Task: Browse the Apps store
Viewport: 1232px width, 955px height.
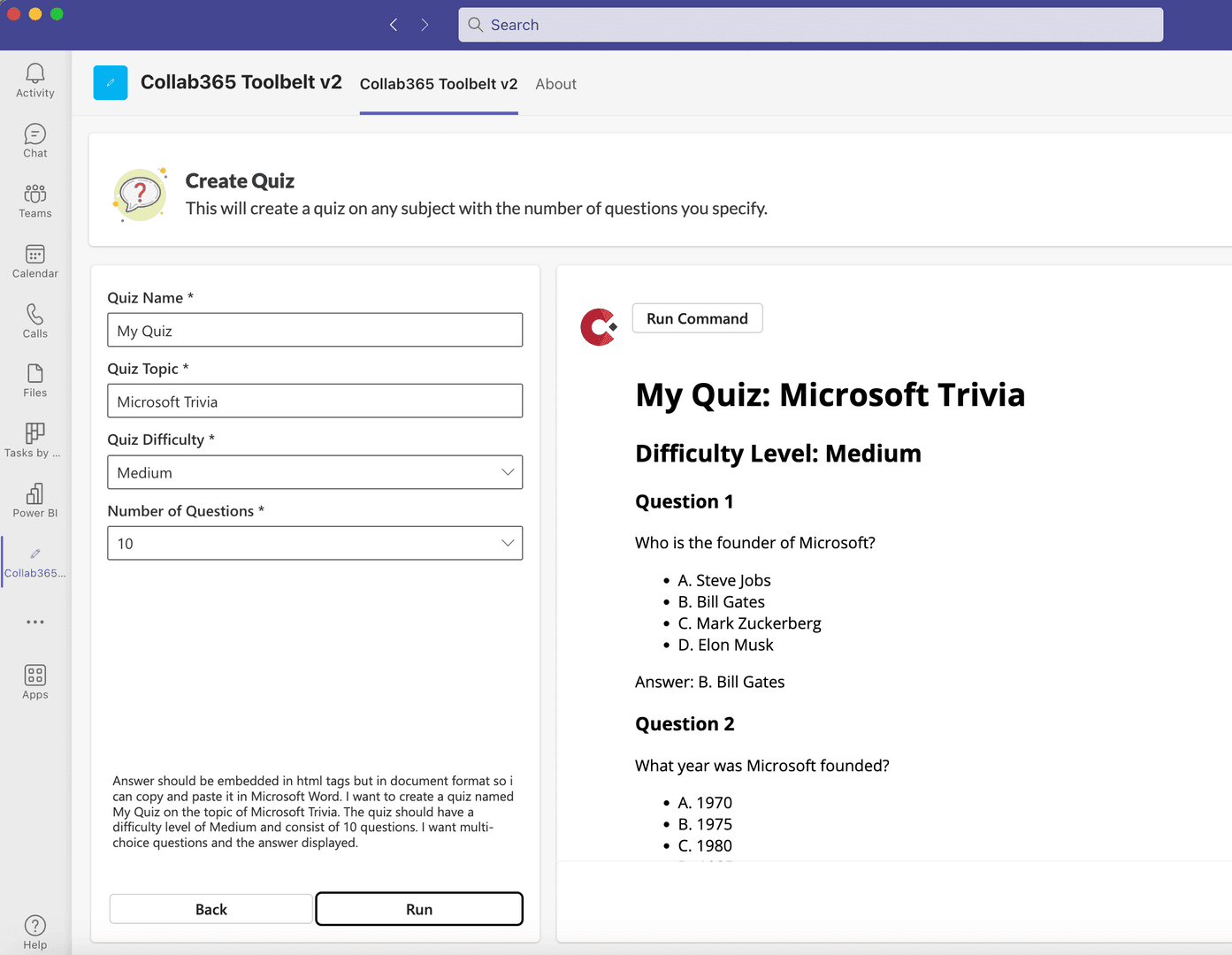Action: (34, 679)
